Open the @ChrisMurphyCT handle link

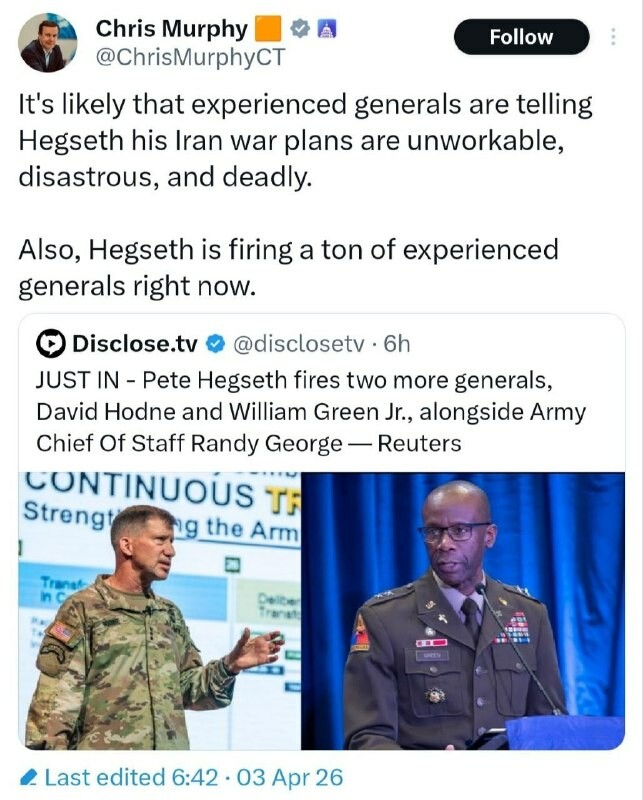190,57
